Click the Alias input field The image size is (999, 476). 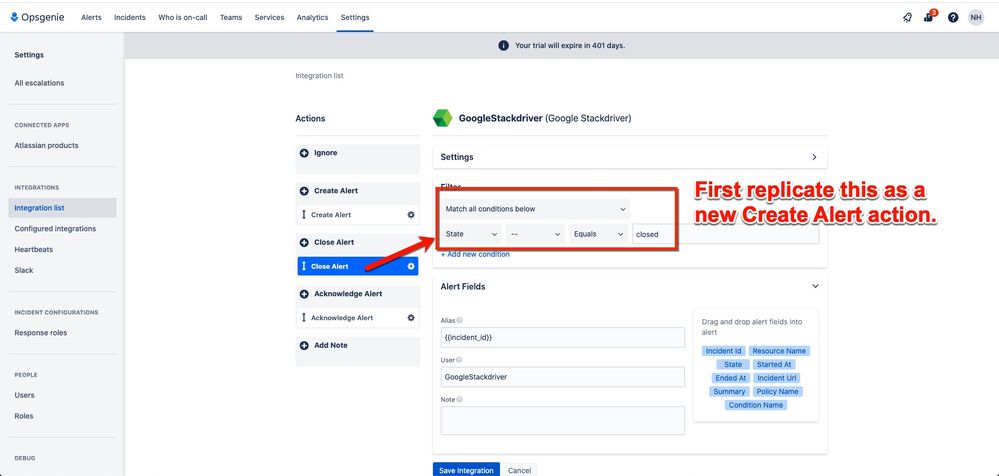click(x=563, y=337)
